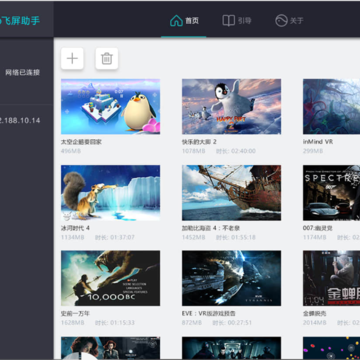Click the 872MB file size text

[x=192, y=323]
